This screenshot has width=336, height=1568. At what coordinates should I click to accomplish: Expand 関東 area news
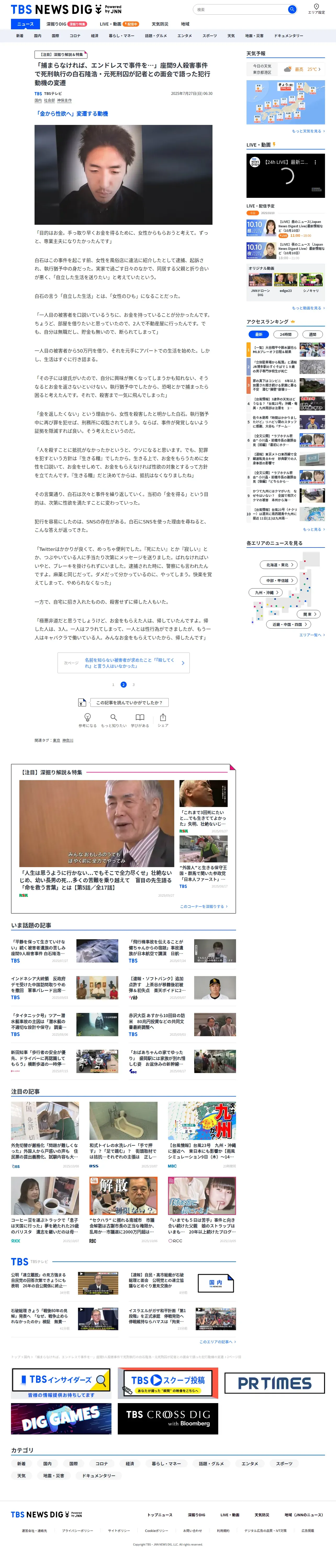point(309,614)
